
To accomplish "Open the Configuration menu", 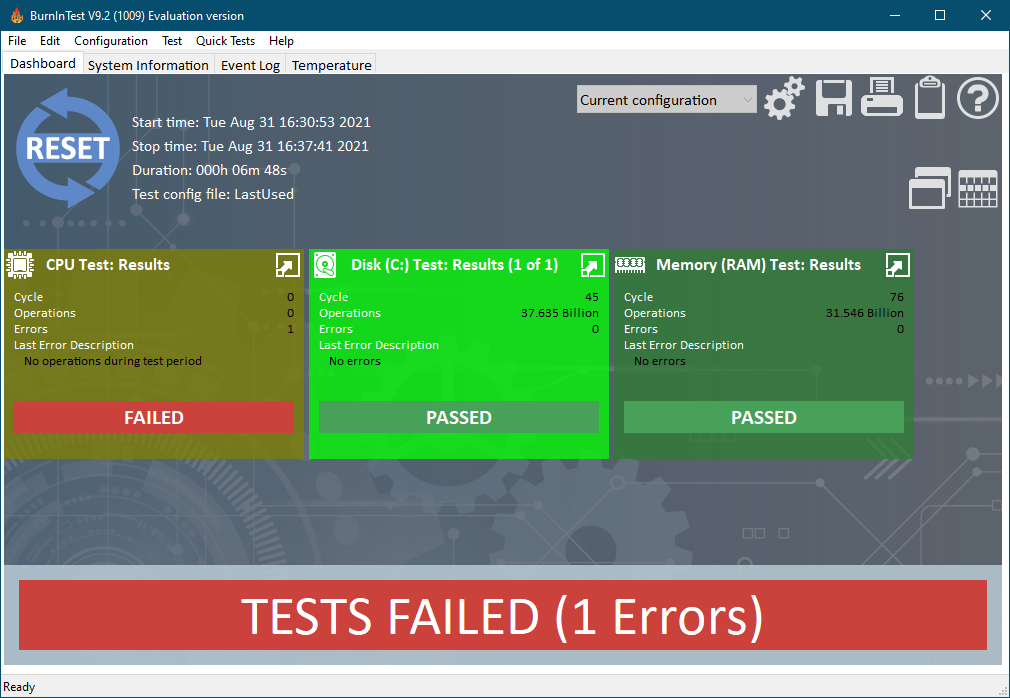I will 111,41.
